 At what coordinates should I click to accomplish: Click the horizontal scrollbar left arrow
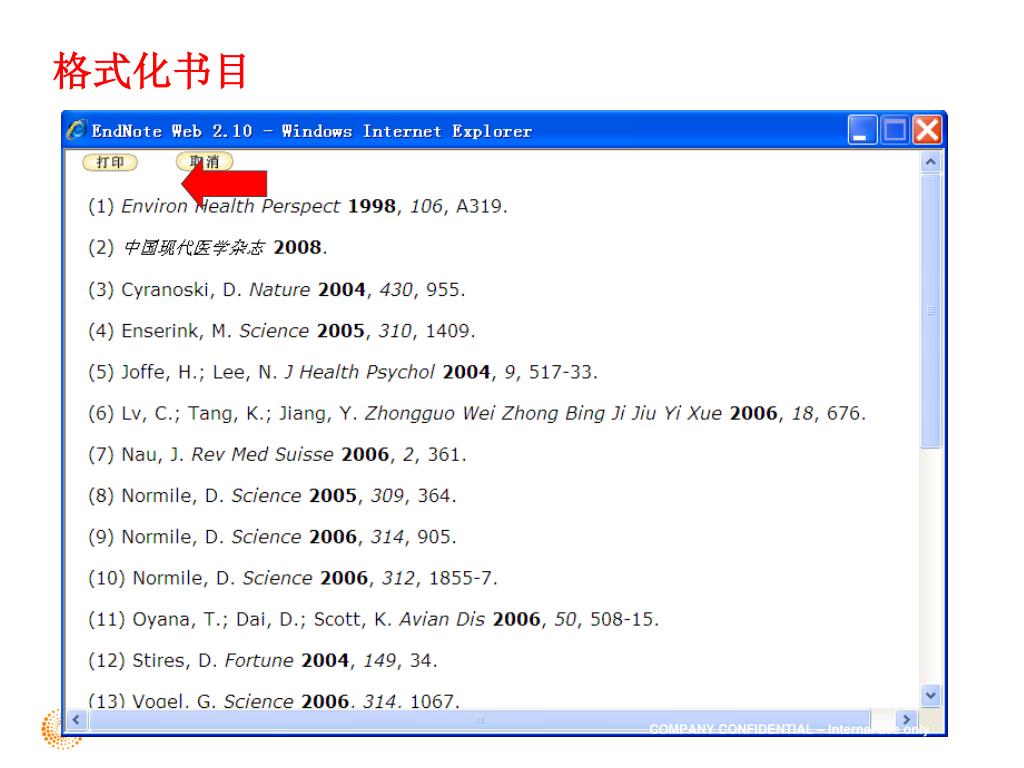pos(76,720)
